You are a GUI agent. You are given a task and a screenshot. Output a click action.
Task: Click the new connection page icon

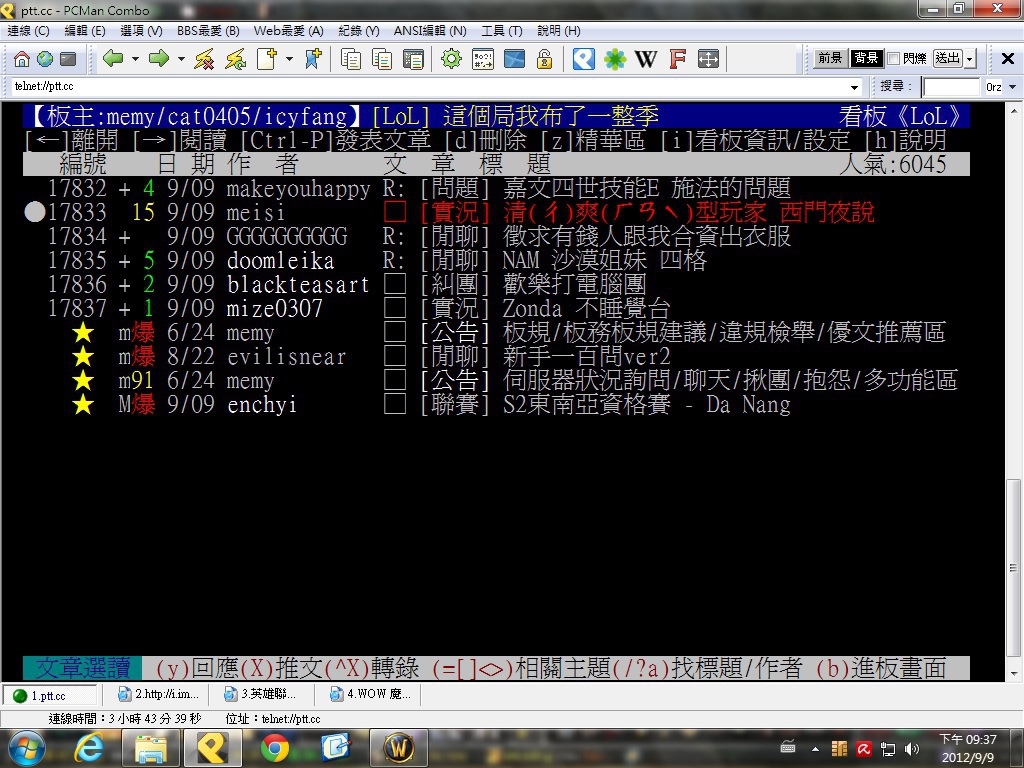(266, 59)
